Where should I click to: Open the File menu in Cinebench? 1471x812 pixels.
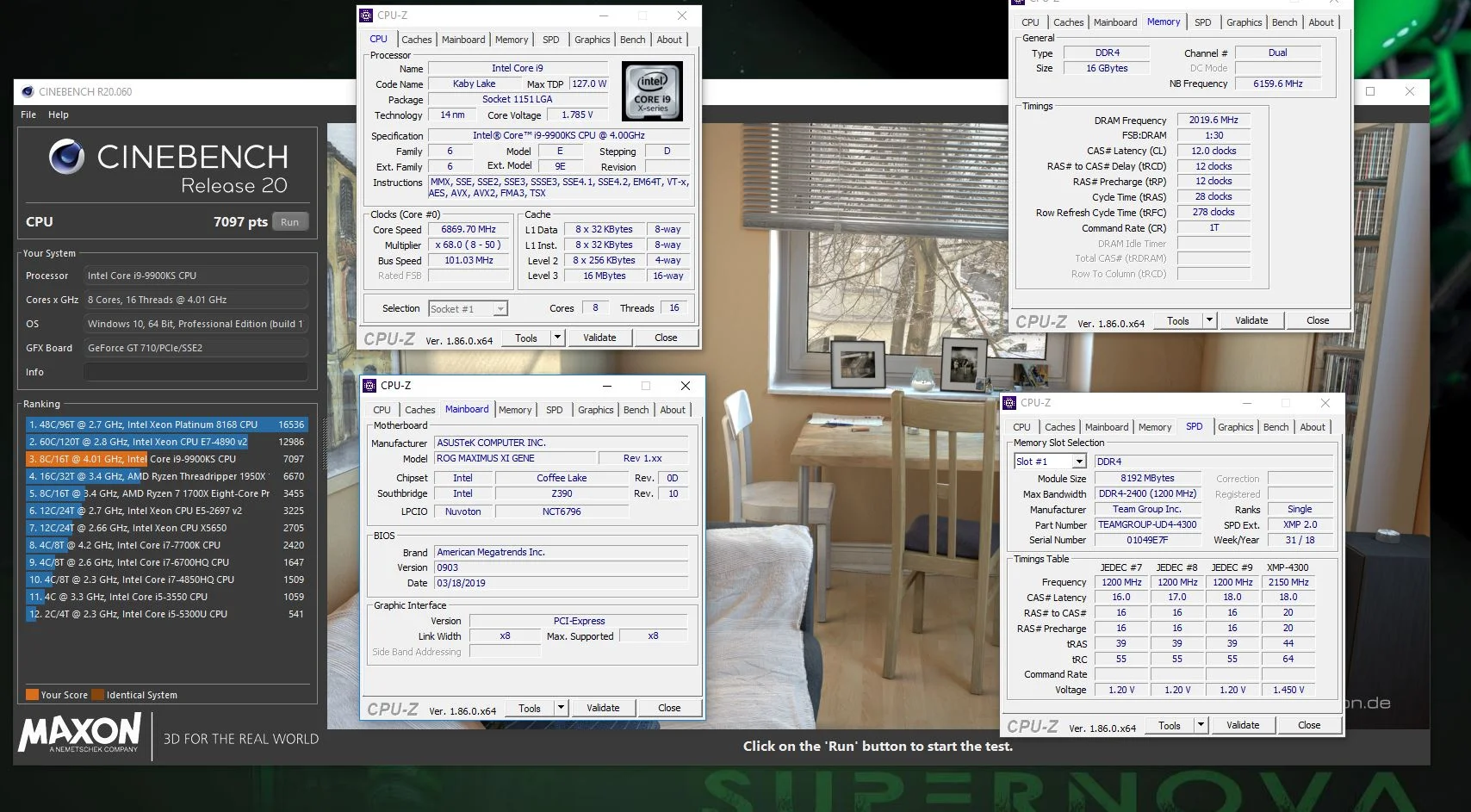click(28, 115)
